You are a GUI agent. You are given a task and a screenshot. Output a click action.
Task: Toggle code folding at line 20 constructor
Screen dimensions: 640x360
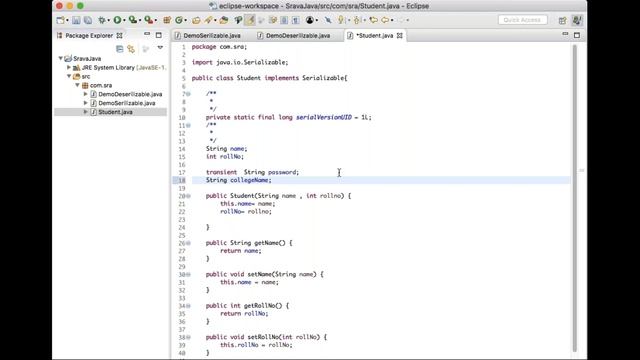[189, 196]
